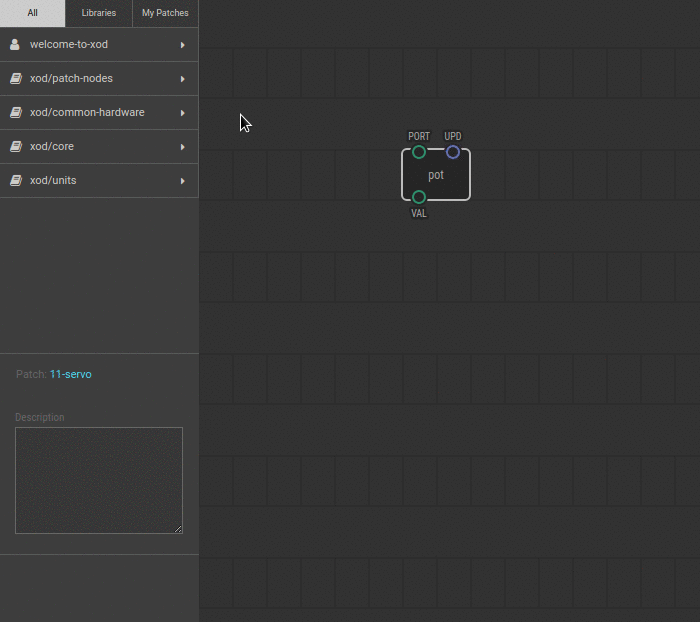Click the book icon beside xod/patch-nodes
The height and width of the screenshot is (622, 700).
click(x=15, y=79)
